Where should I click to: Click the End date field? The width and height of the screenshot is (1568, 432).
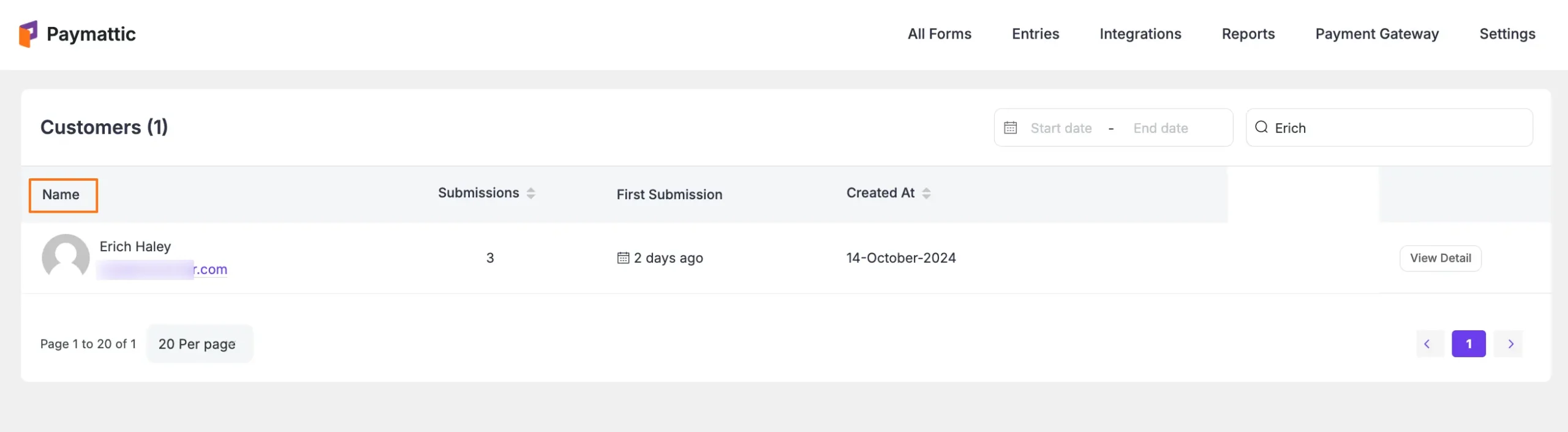coord(1160,128)
